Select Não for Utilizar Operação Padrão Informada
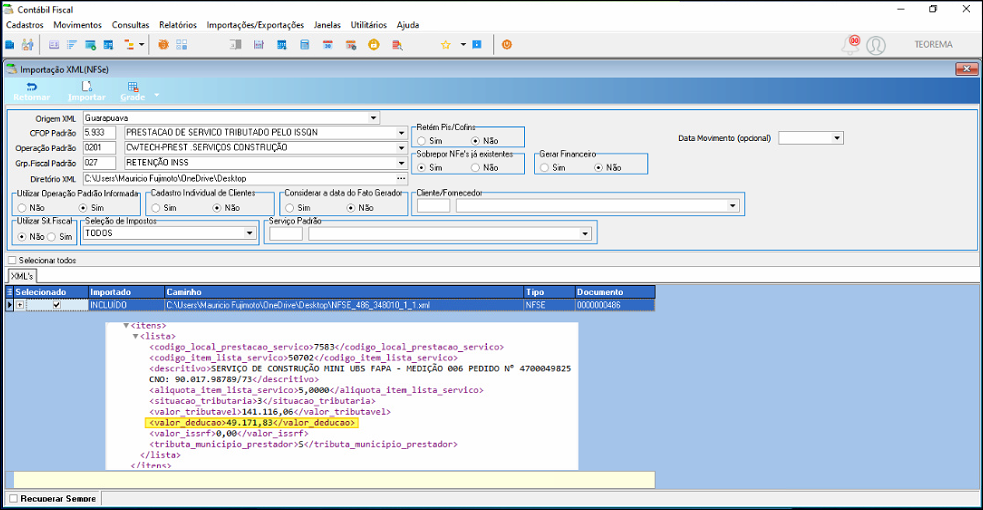The width and height of the screenshot is (983, 510). coord(22,208)
